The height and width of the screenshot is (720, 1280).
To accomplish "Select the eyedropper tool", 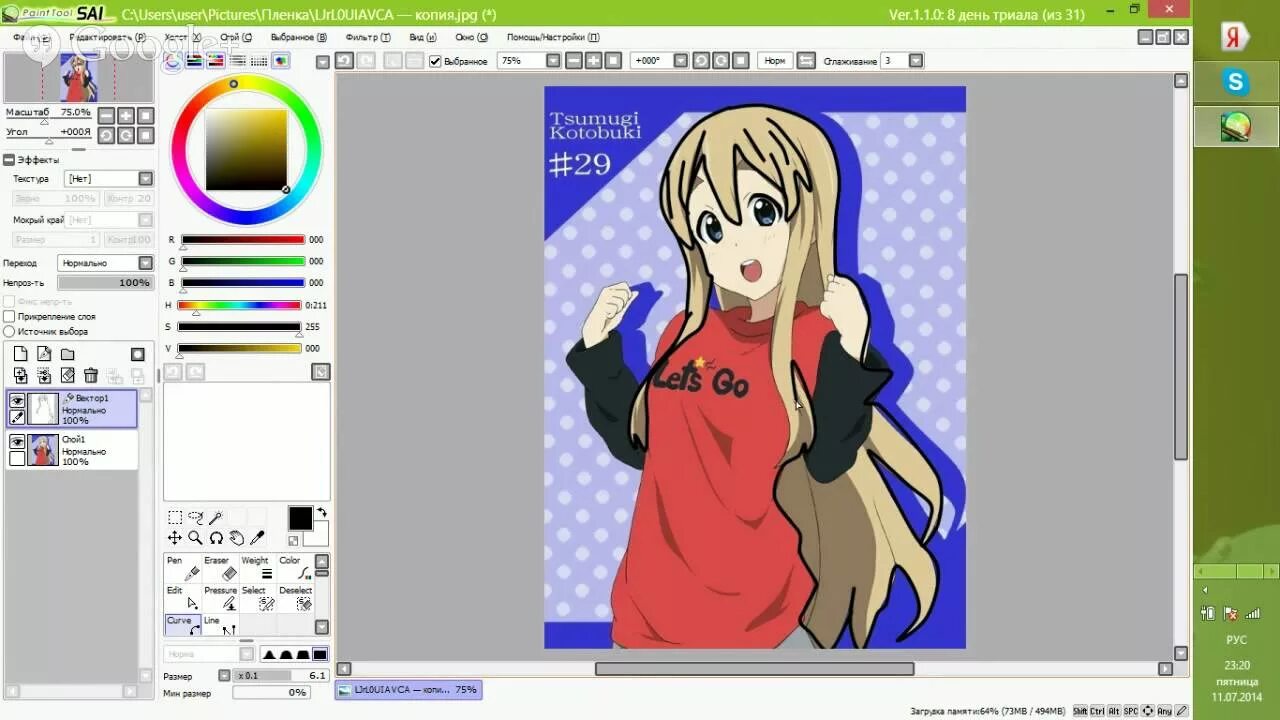I will coord(257,538).
